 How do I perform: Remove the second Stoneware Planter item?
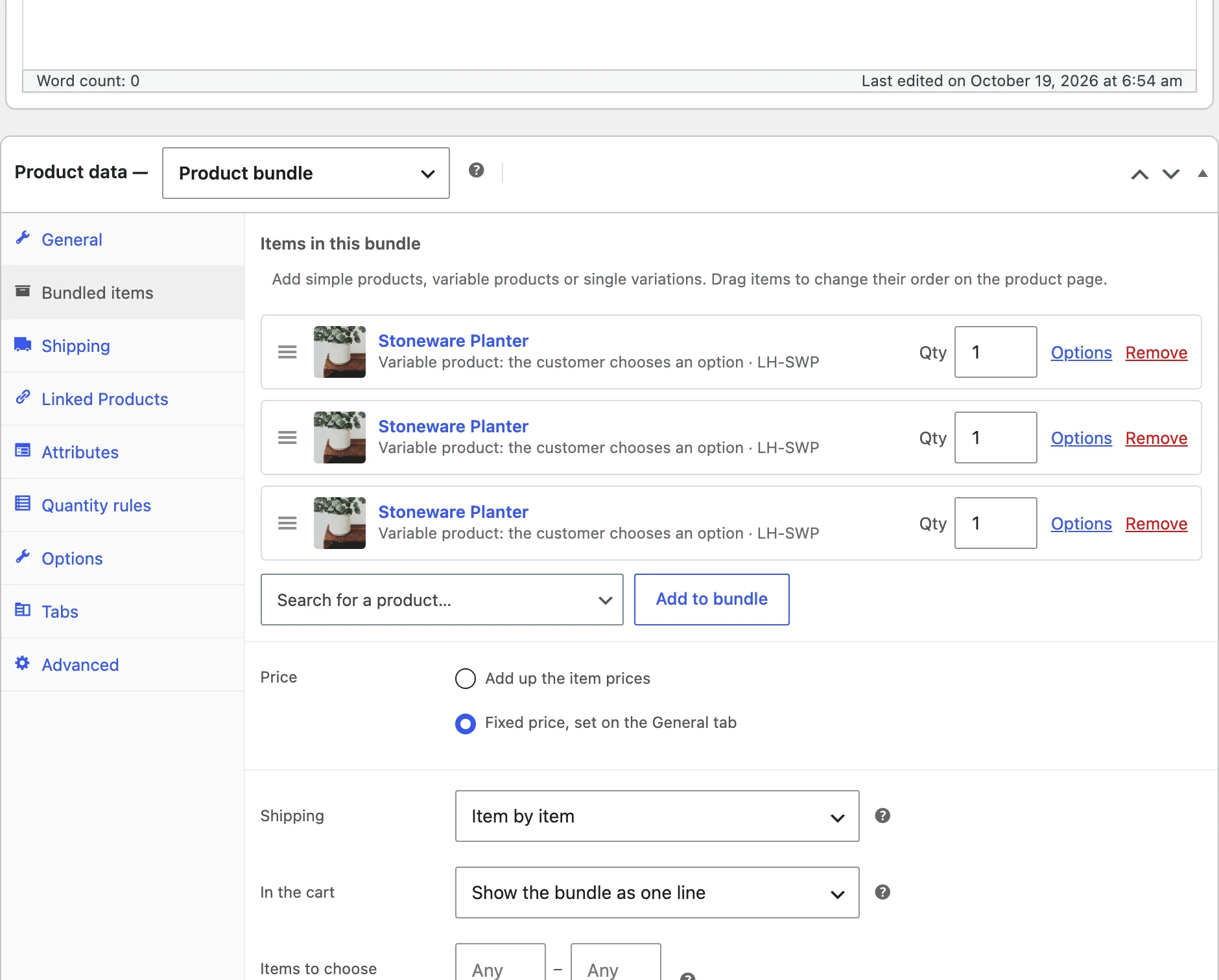[1157, 438]
